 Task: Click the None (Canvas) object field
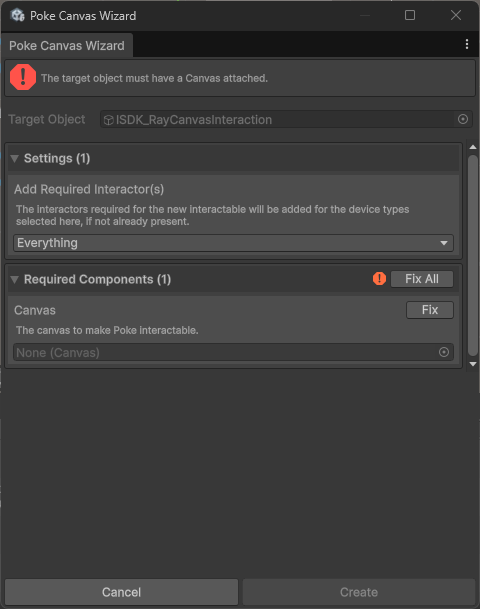(233, 352)
